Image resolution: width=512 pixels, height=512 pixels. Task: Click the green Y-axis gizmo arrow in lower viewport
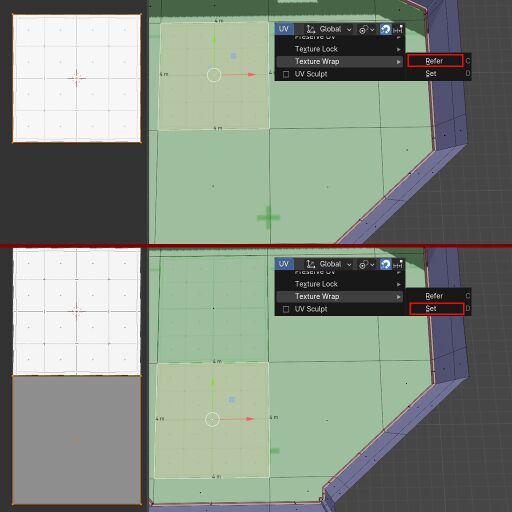point(213,382)
